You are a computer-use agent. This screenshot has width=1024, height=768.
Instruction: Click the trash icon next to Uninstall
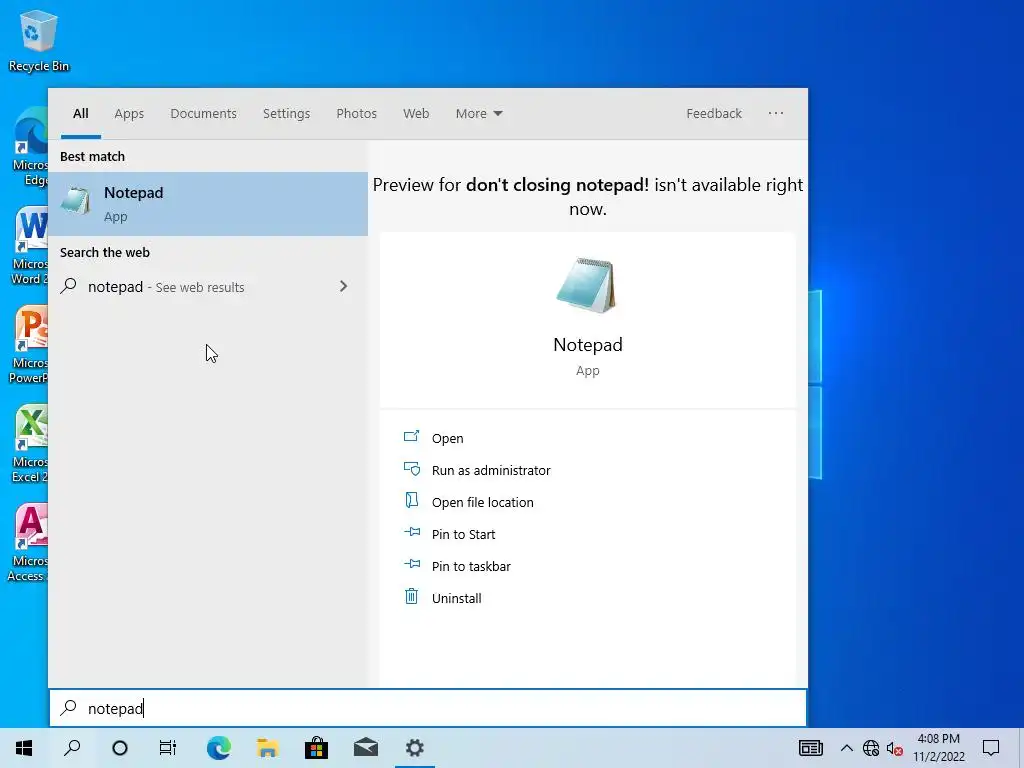click(x=411, y=596)
